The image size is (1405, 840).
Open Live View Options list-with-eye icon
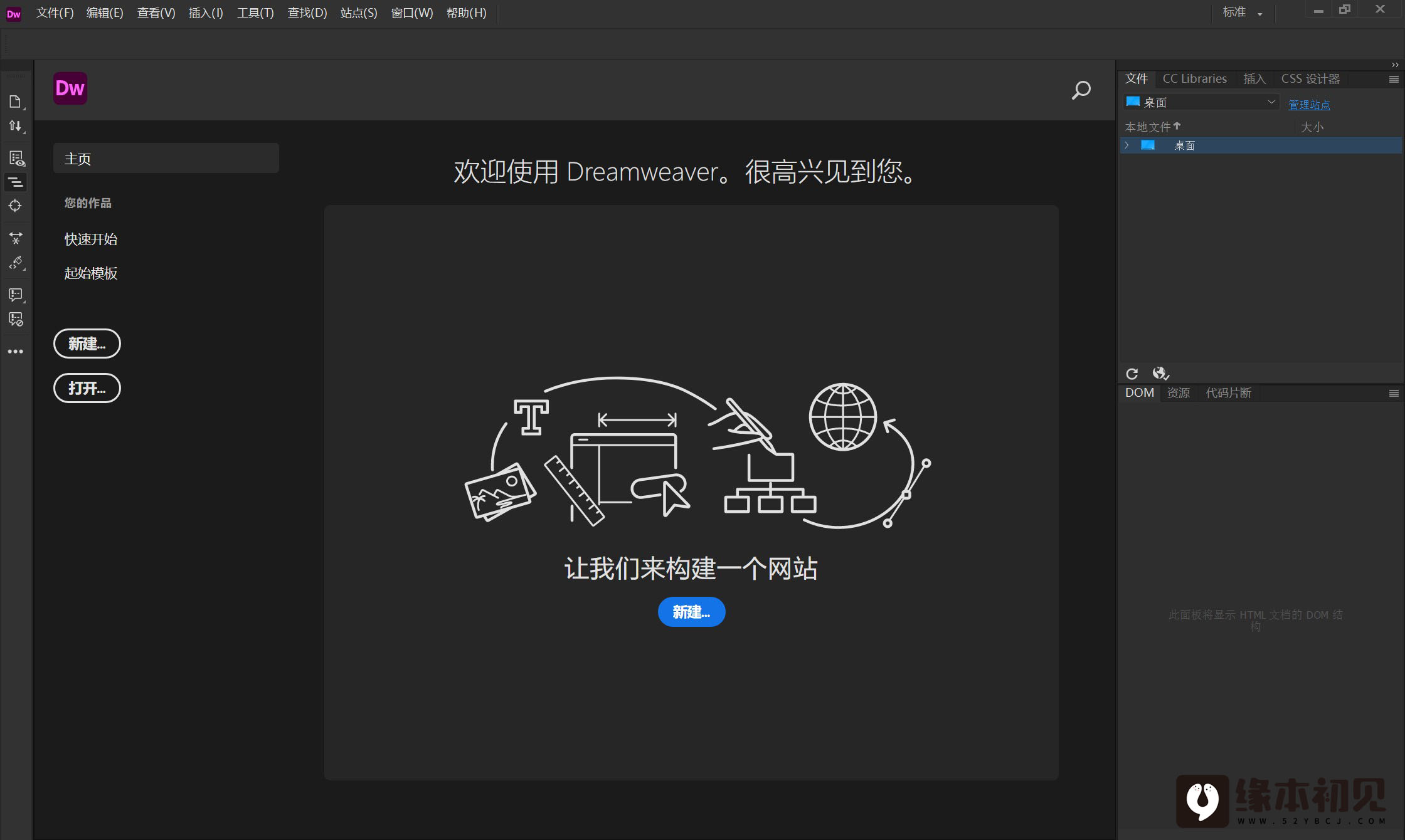click(16, 159)
